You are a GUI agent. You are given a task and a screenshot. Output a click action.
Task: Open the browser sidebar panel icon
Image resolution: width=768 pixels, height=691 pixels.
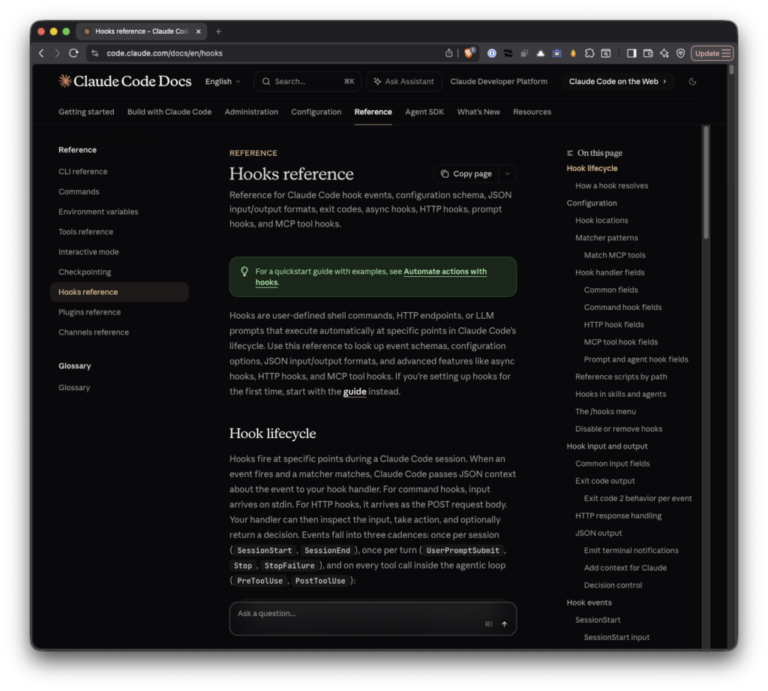[x=631, y=53]
